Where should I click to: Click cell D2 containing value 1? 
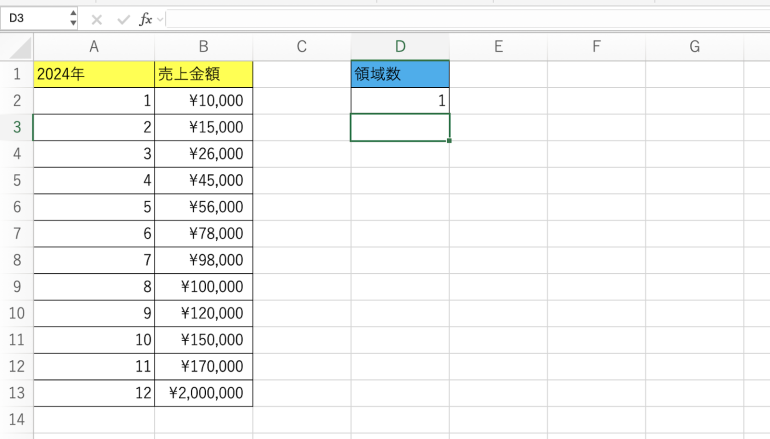(400, 101)
